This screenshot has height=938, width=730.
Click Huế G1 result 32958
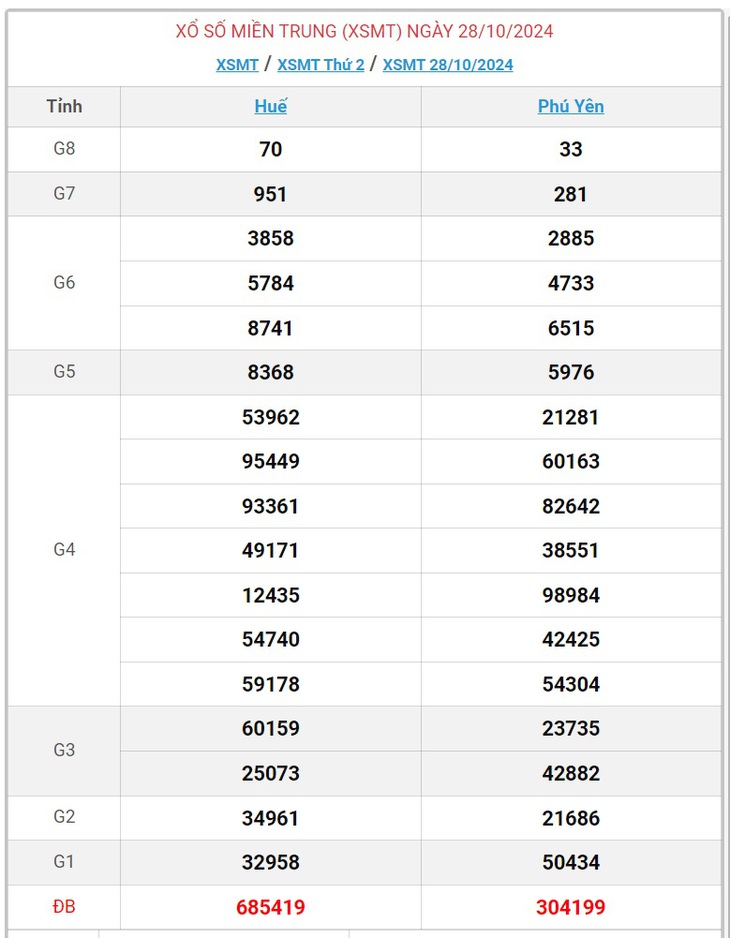pyautogui.click(x=270, y=862)
